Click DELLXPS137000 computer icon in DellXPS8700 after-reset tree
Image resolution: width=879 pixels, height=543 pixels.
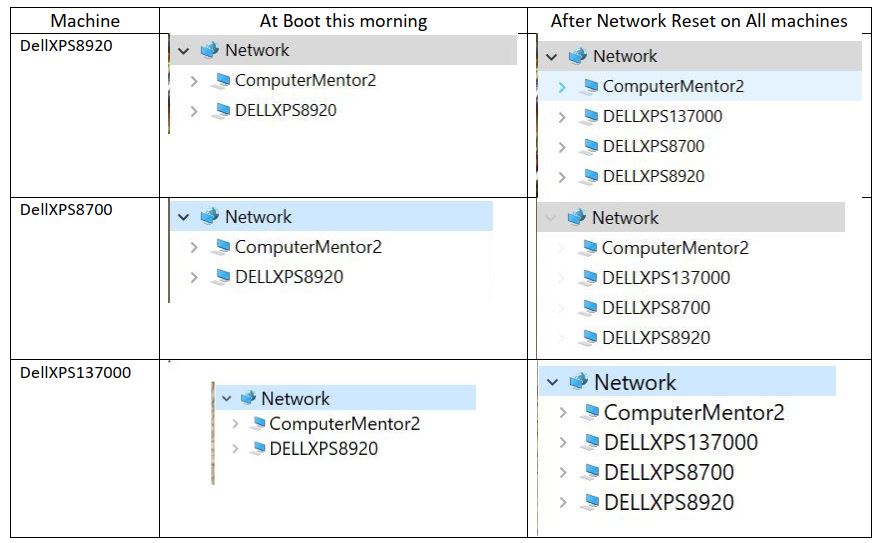pos(588,278)
